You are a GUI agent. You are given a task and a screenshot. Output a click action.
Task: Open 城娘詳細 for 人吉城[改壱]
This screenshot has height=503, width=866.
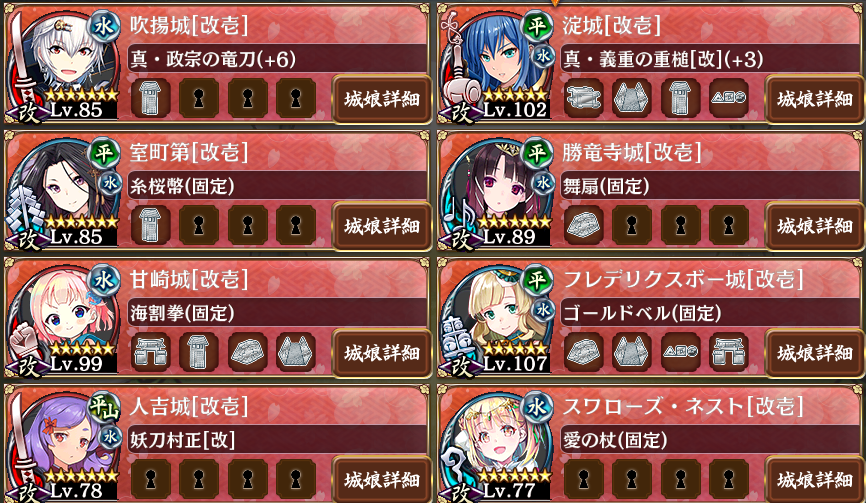pos(381,480)
